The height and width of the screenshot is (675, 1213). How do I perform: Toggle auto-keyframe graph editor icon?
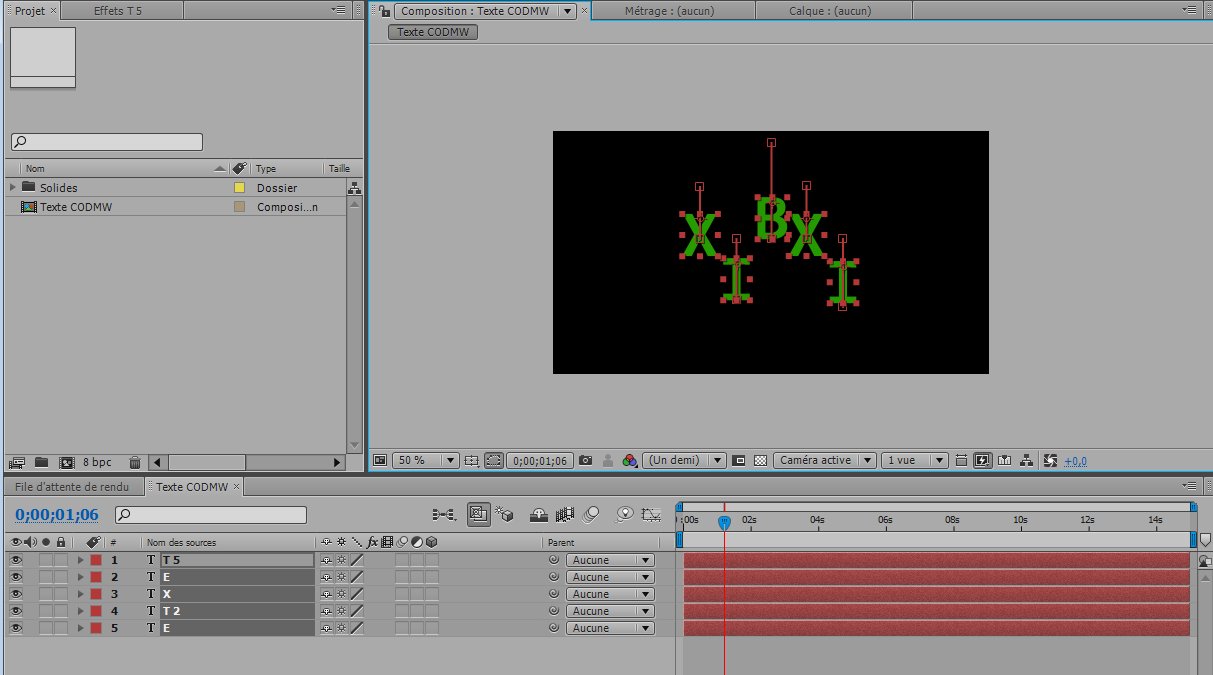(651, 514)
